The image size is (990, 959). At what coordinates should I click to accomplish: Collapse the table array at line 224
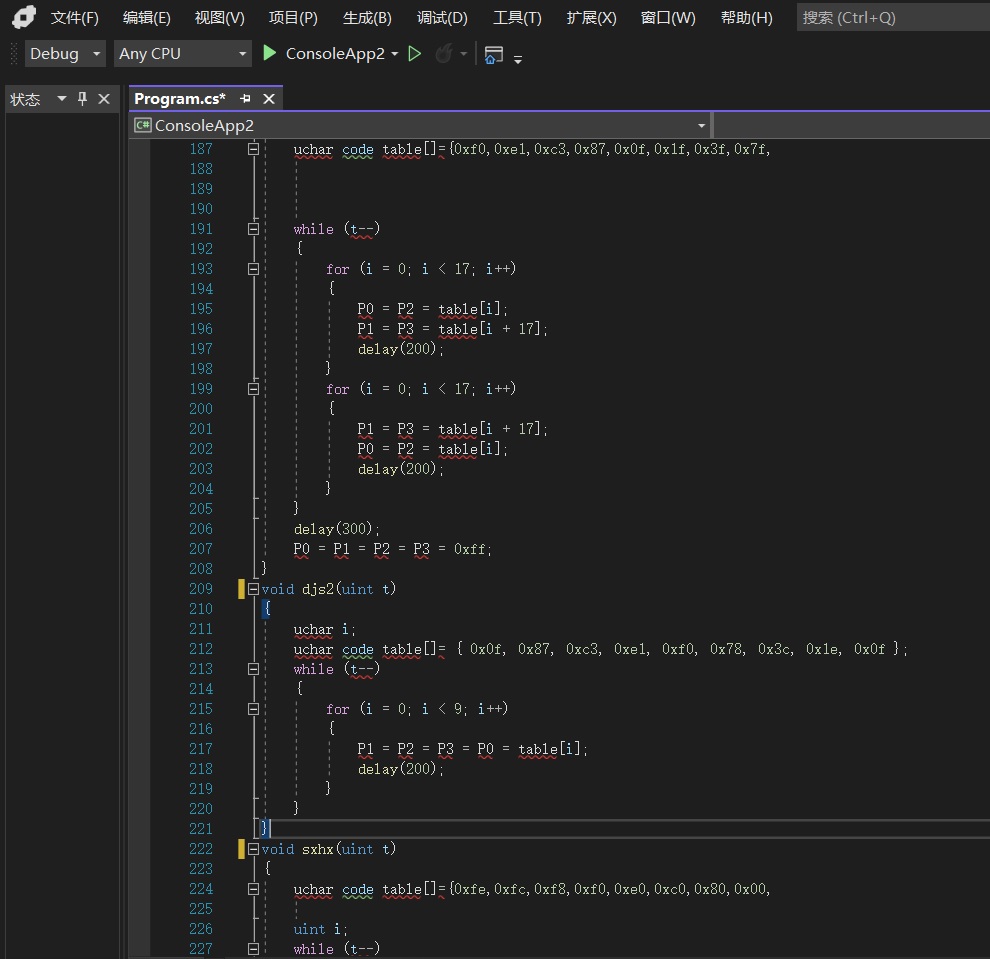(x=253, y=889)
